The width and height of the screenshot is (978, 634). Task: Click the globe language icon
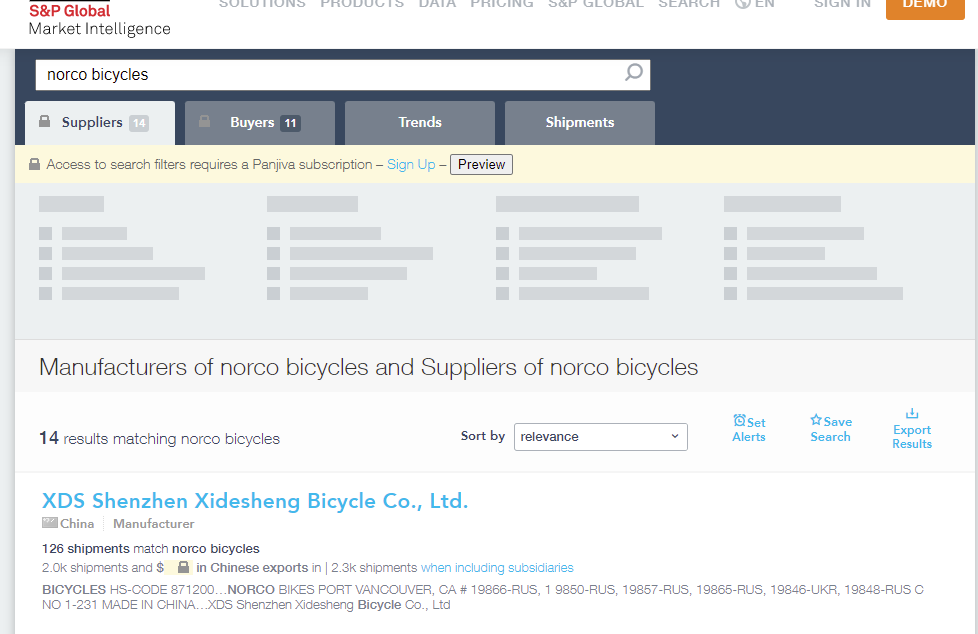(743, 4)
